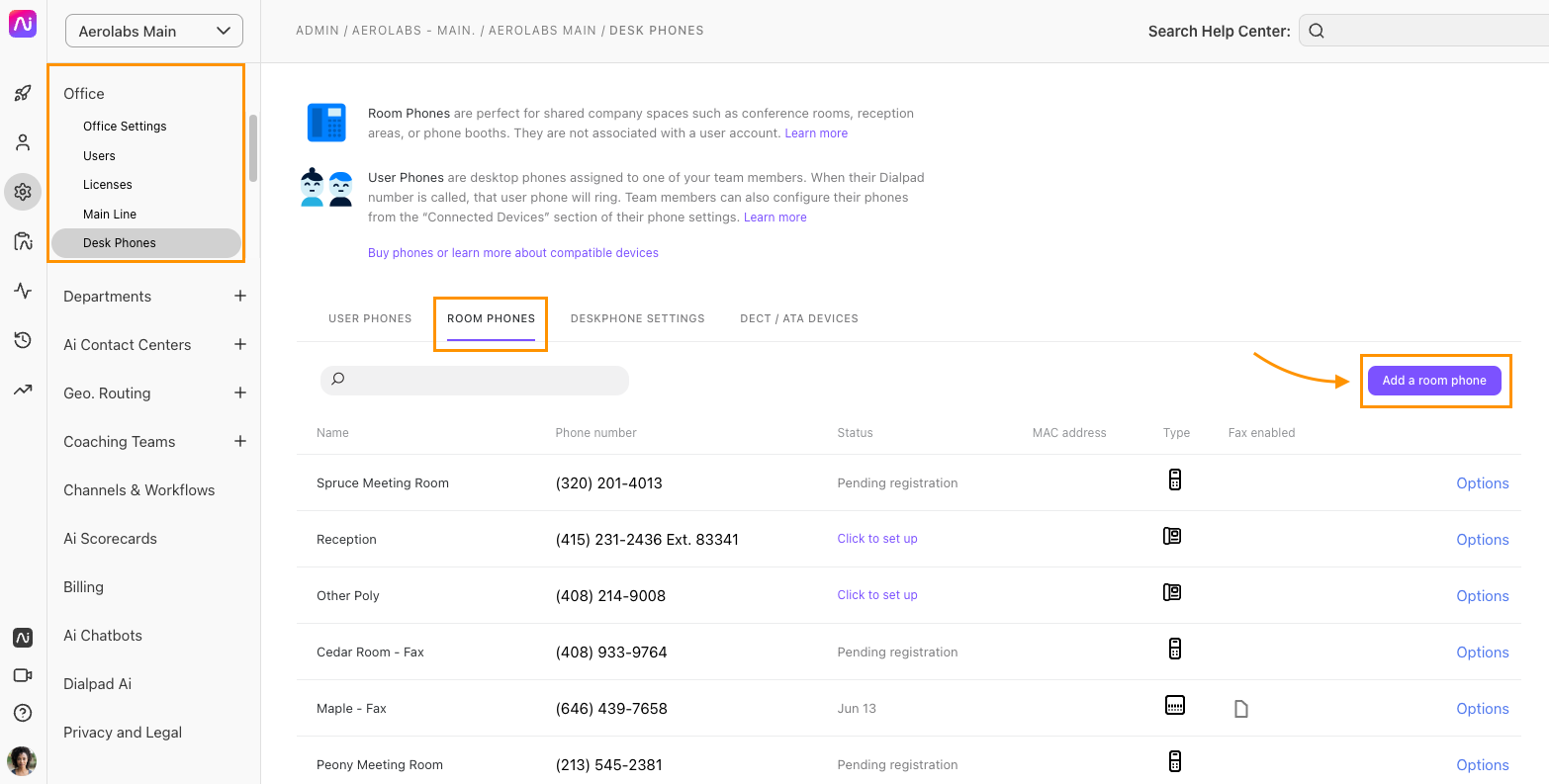Click the Add a room phone button
Screen dimensions: 1549x784
[x=1434, y=381]
